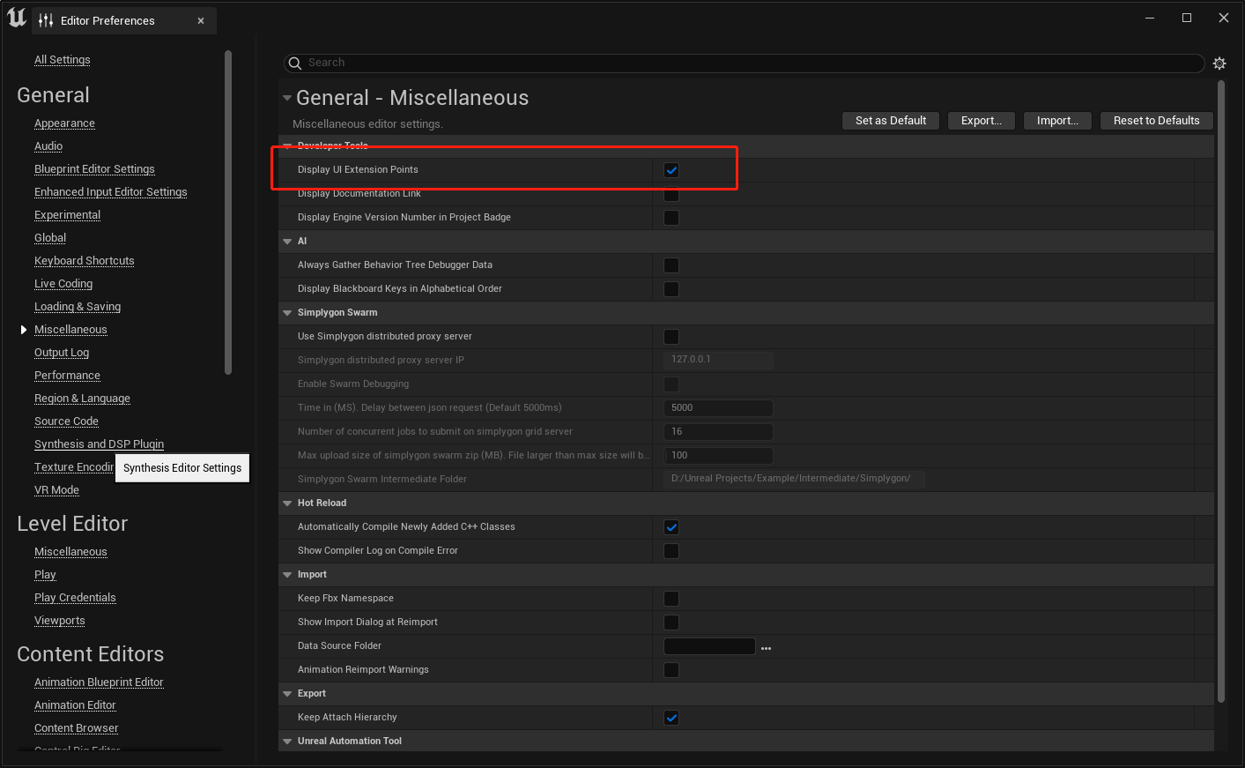1245x768 pixels.
Task: Collapse the General - Miscellaneous header
Action: 287,98
